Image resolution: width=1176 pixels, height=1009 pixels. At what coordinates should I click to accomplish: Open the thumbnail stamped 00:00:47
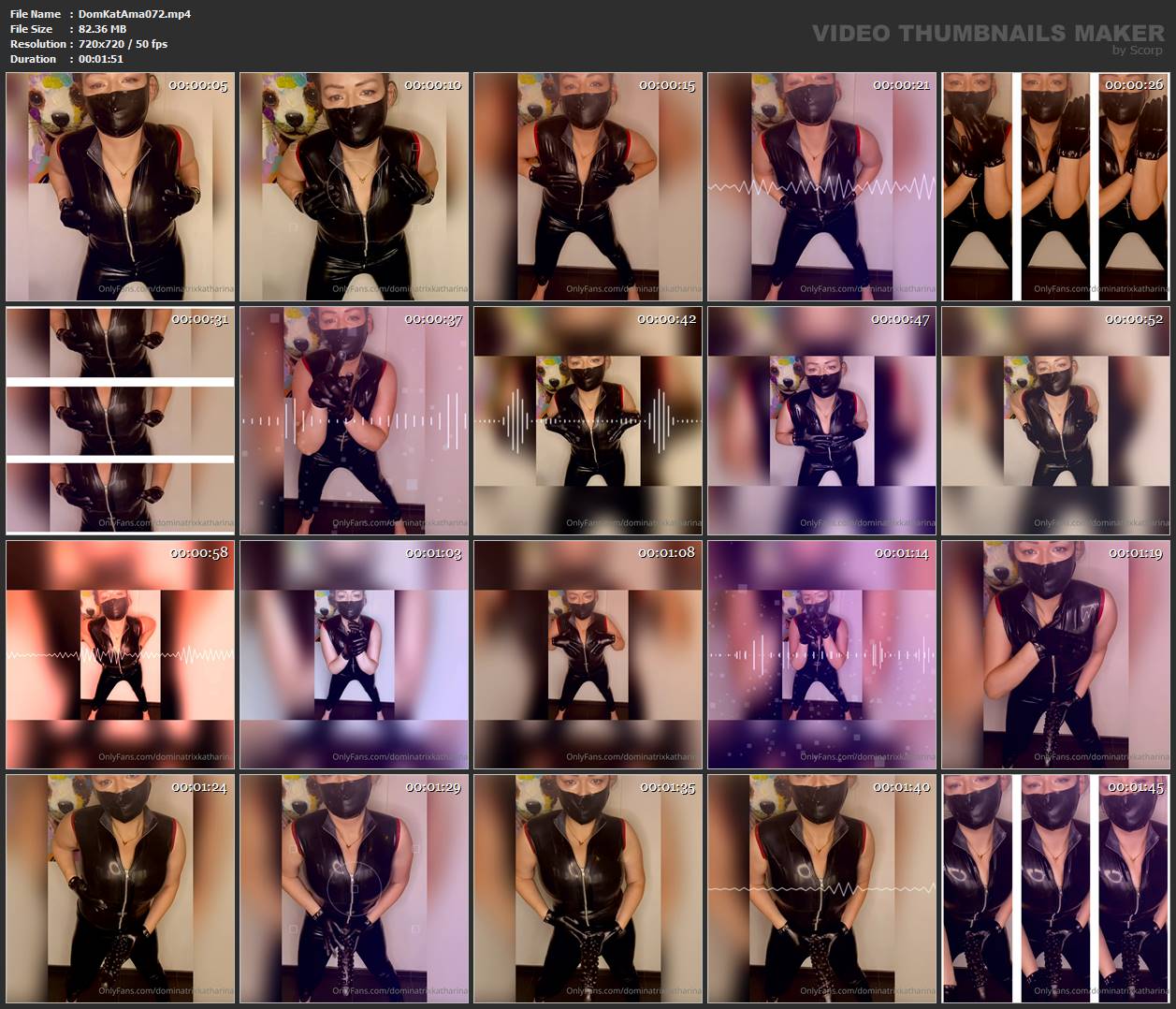[821, 421]
